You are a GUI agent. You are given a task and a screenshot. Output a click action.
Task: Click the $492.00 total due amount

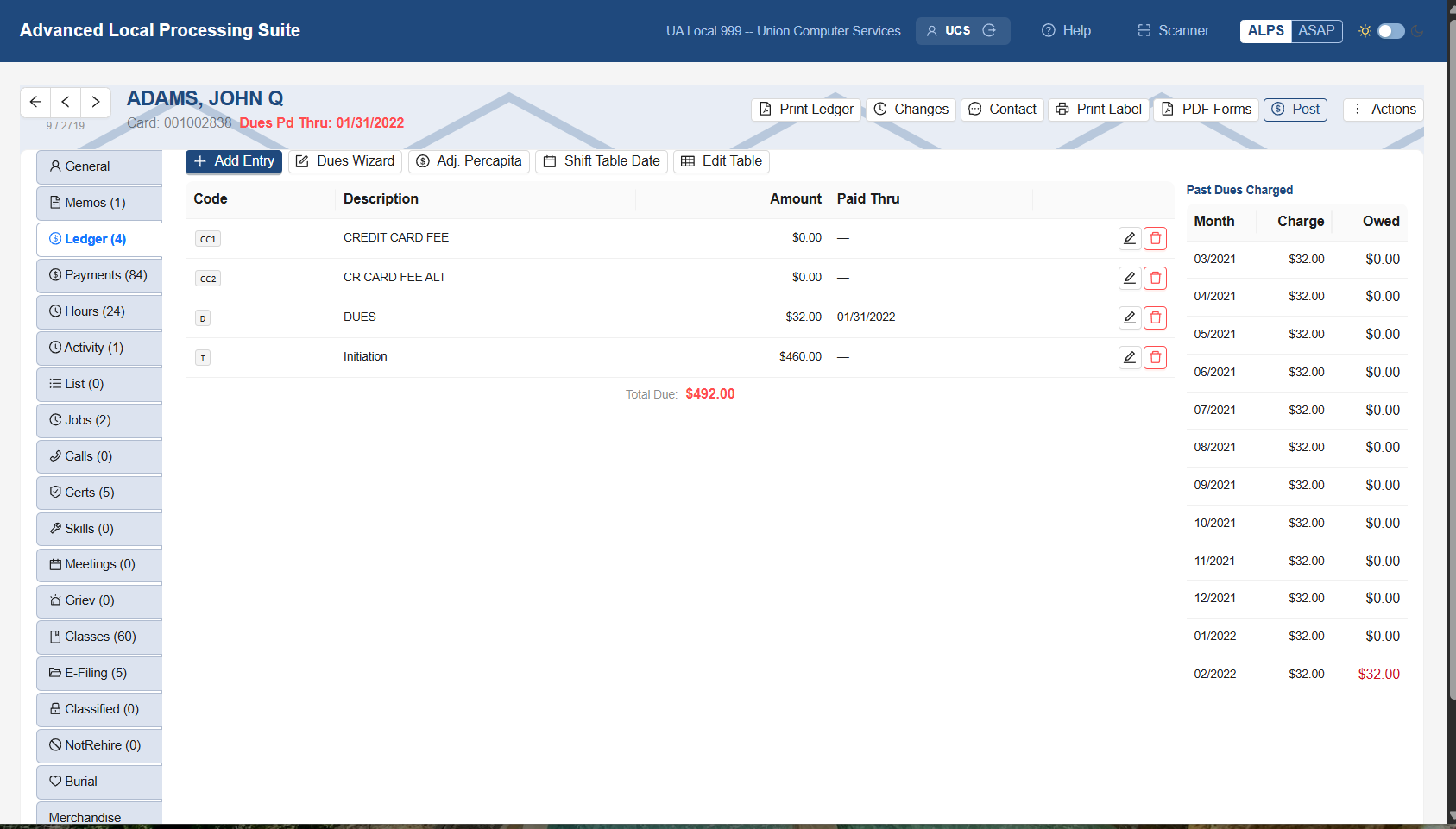[710, 394]
